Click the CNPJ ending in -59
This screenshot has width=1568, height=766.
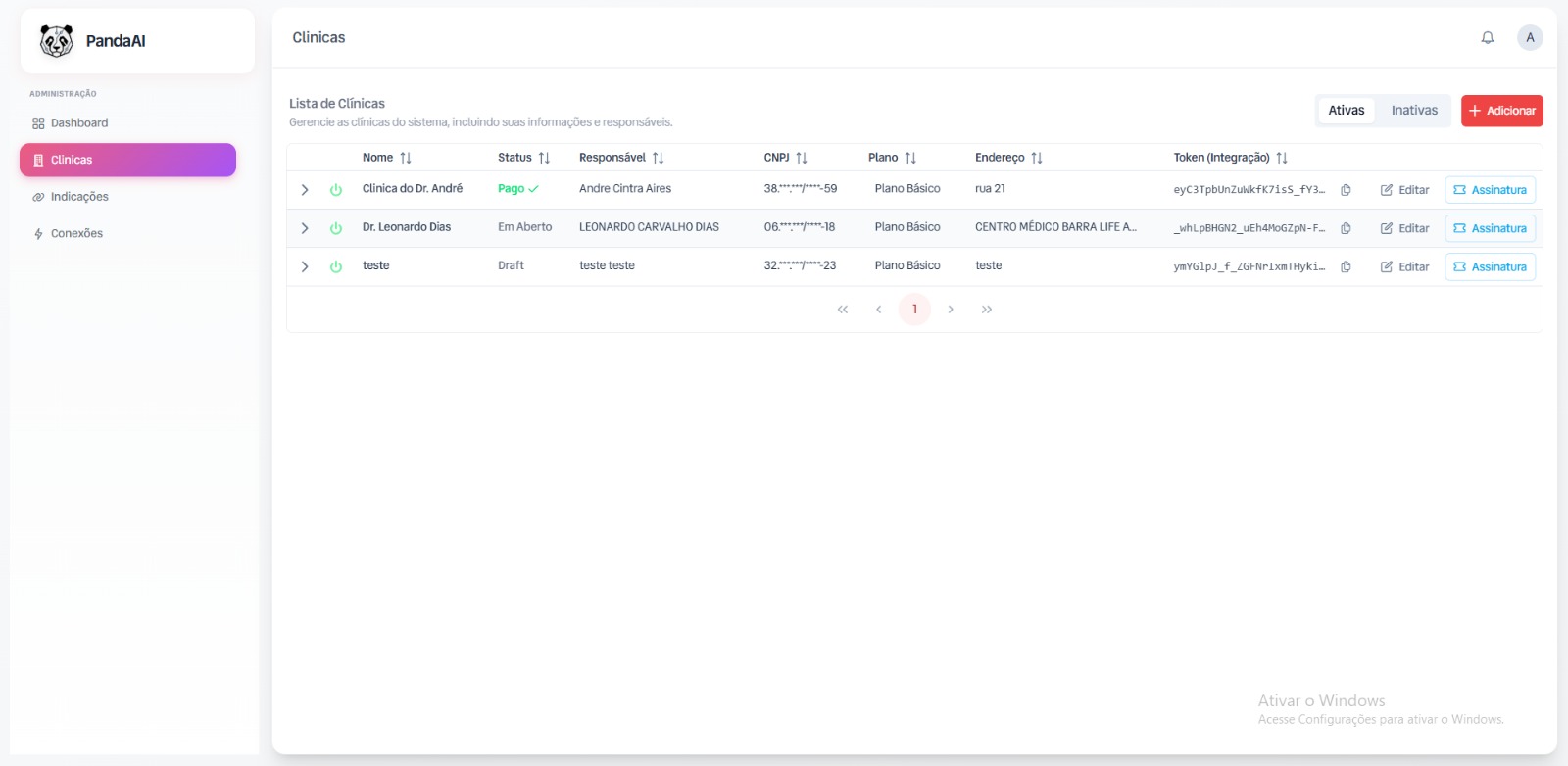pos(801,189)
